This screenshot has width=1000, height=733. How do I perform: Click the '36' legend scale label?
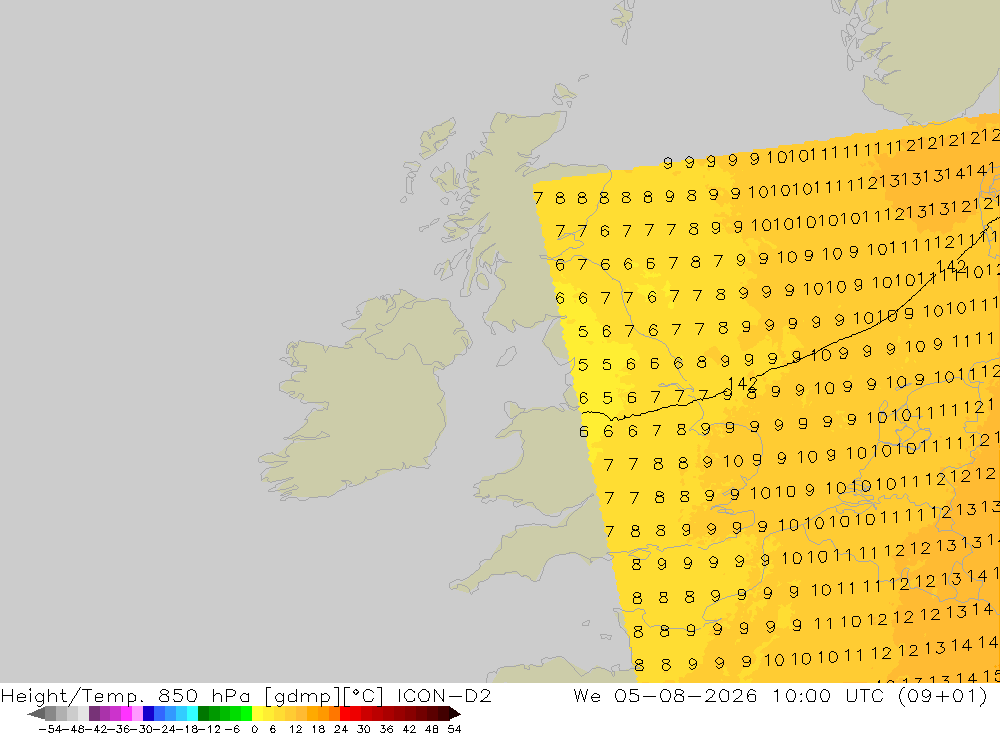pyautogui.click(x=386, y=729)
